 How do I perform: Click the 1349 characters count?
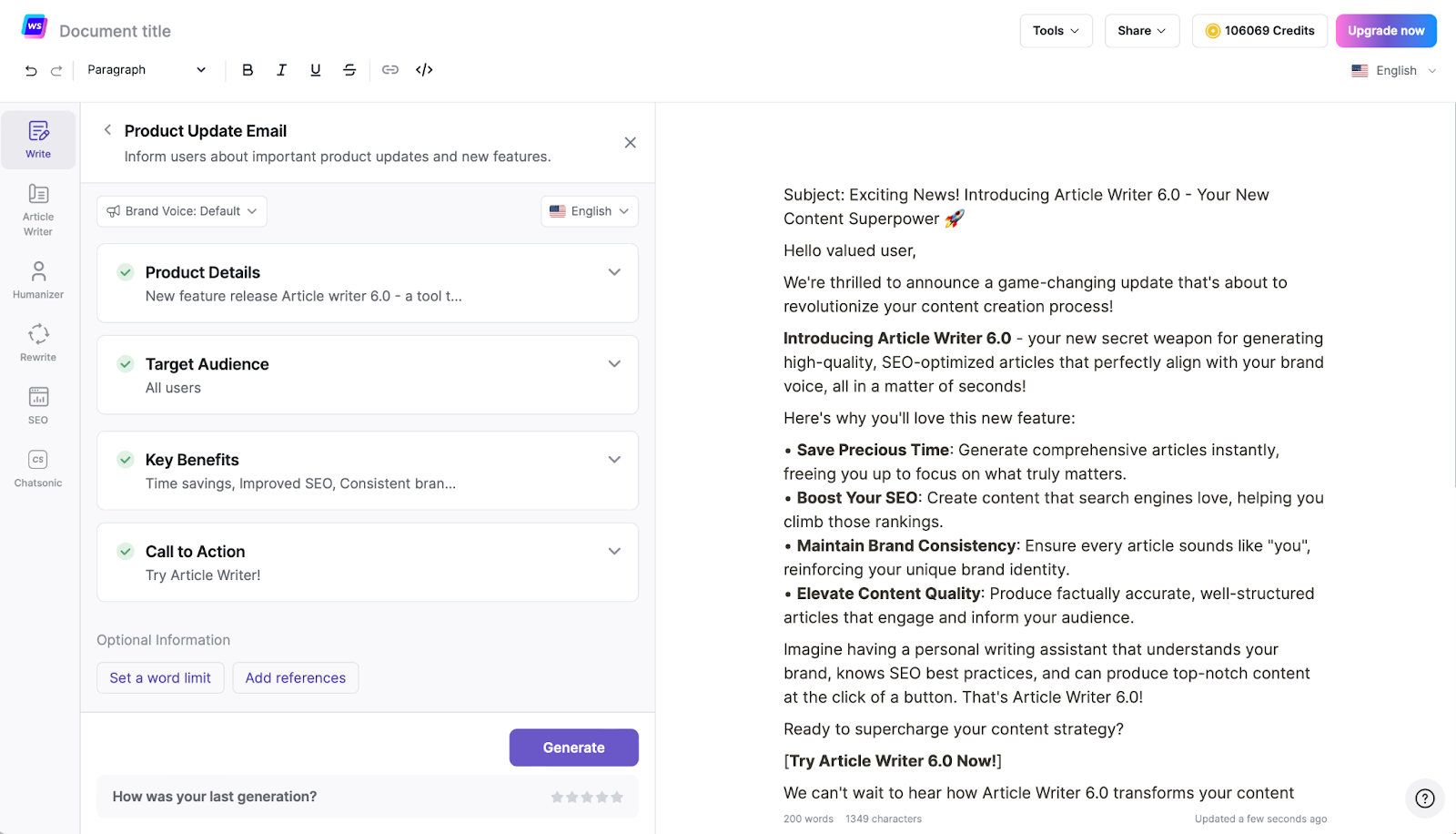[x=884, y=819]
